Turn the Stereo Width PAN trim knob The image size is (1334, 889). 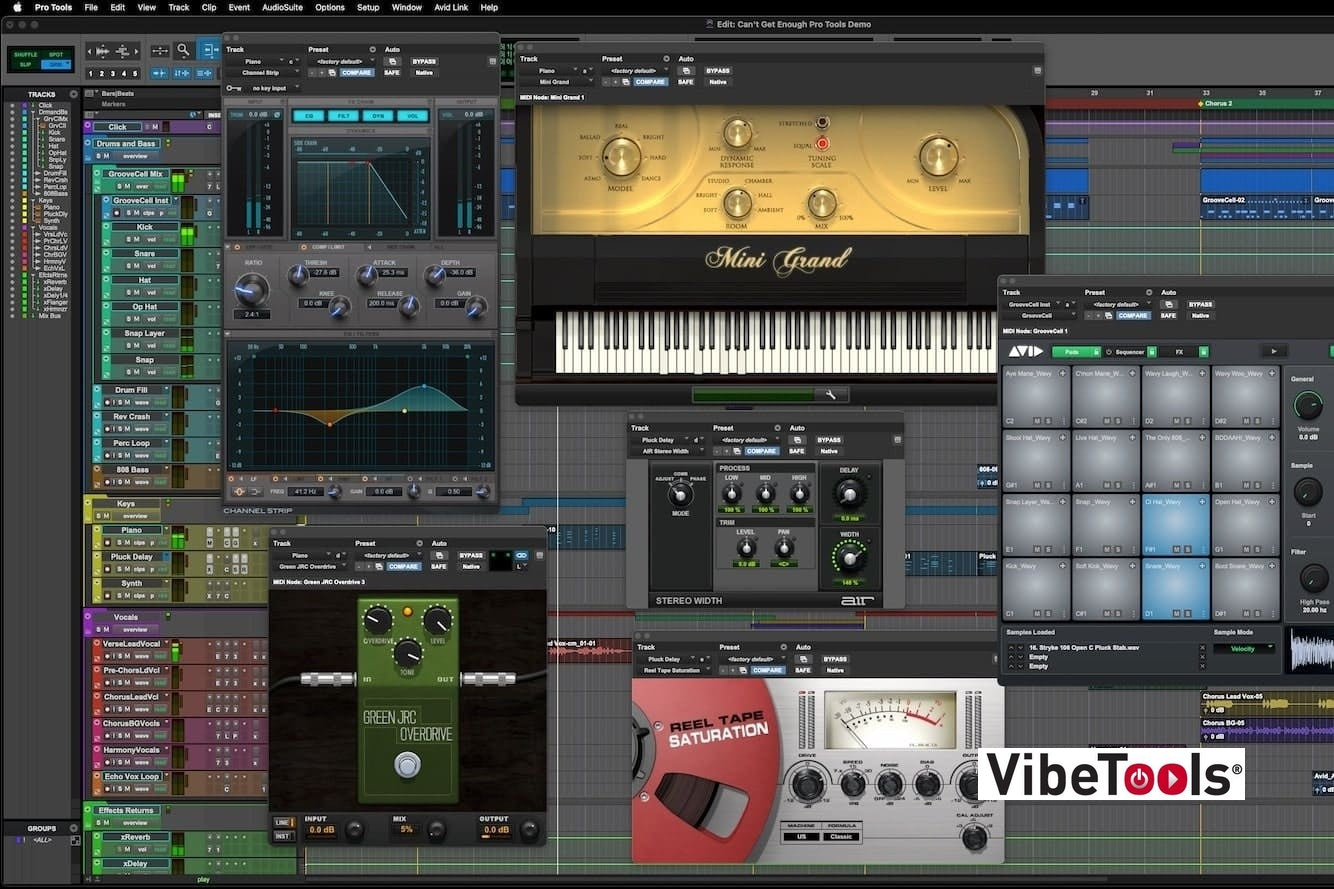[x=784, y=547]
